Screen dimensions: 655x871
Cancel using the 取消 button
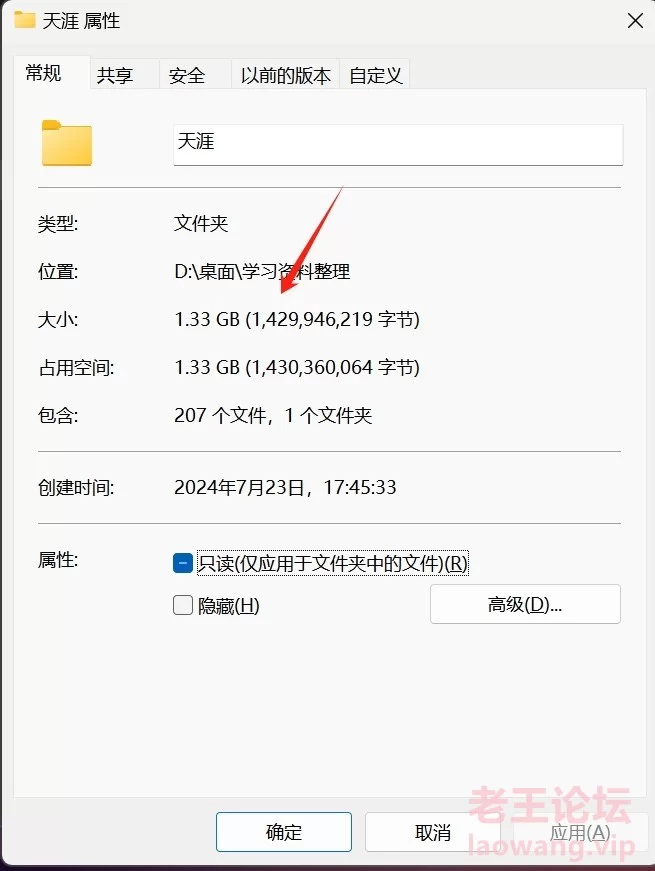pyautogui.click(x=433, y=832)
